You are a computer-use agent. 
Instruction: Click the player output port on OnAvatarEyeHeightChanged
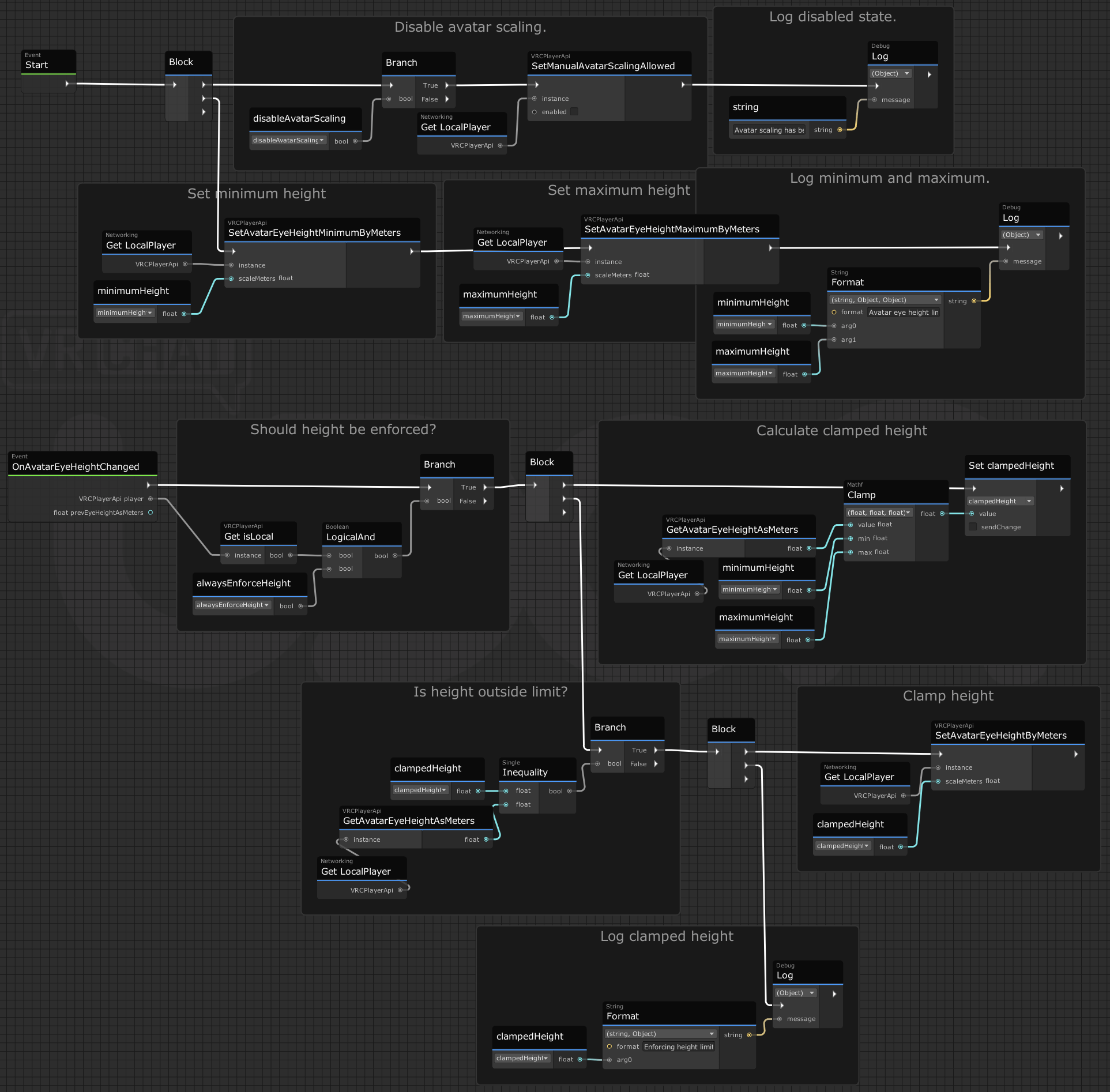[150, 499]
